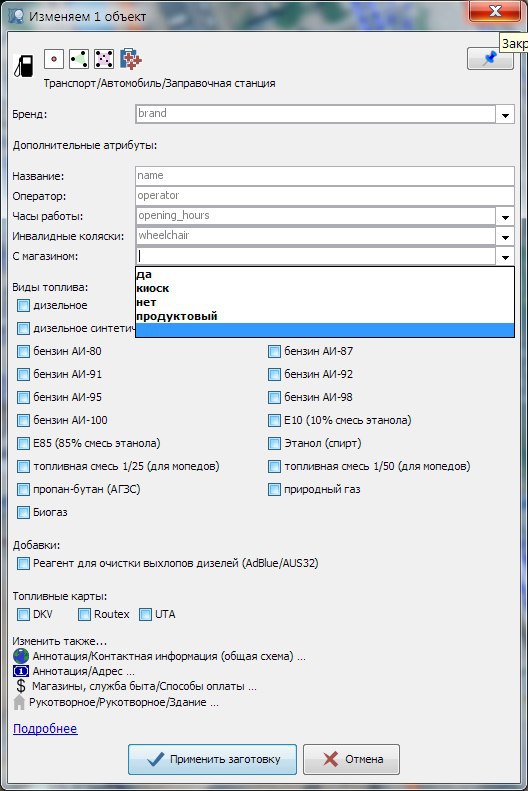
Task: Choose 'продуктовый' from shop list
Action: point(325,316)
